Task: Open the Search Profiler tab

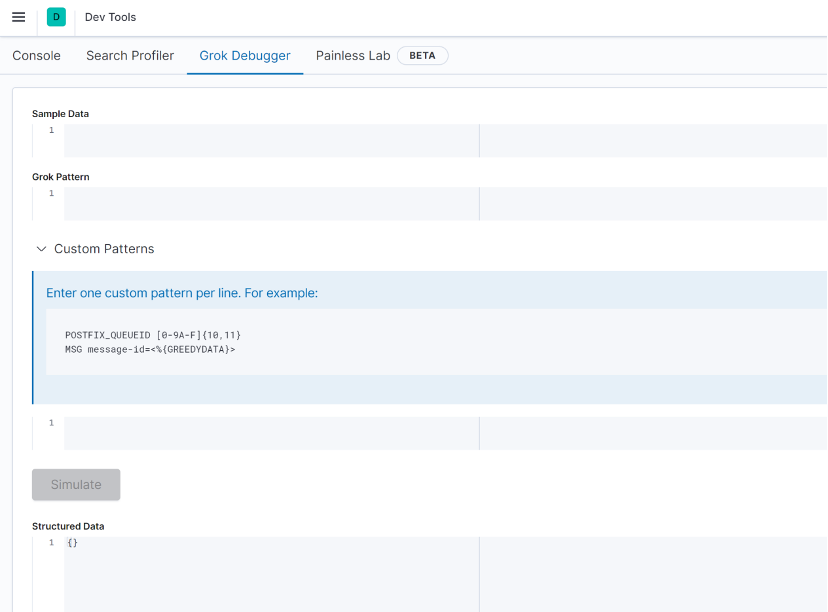Action: (x=130, y=55)
